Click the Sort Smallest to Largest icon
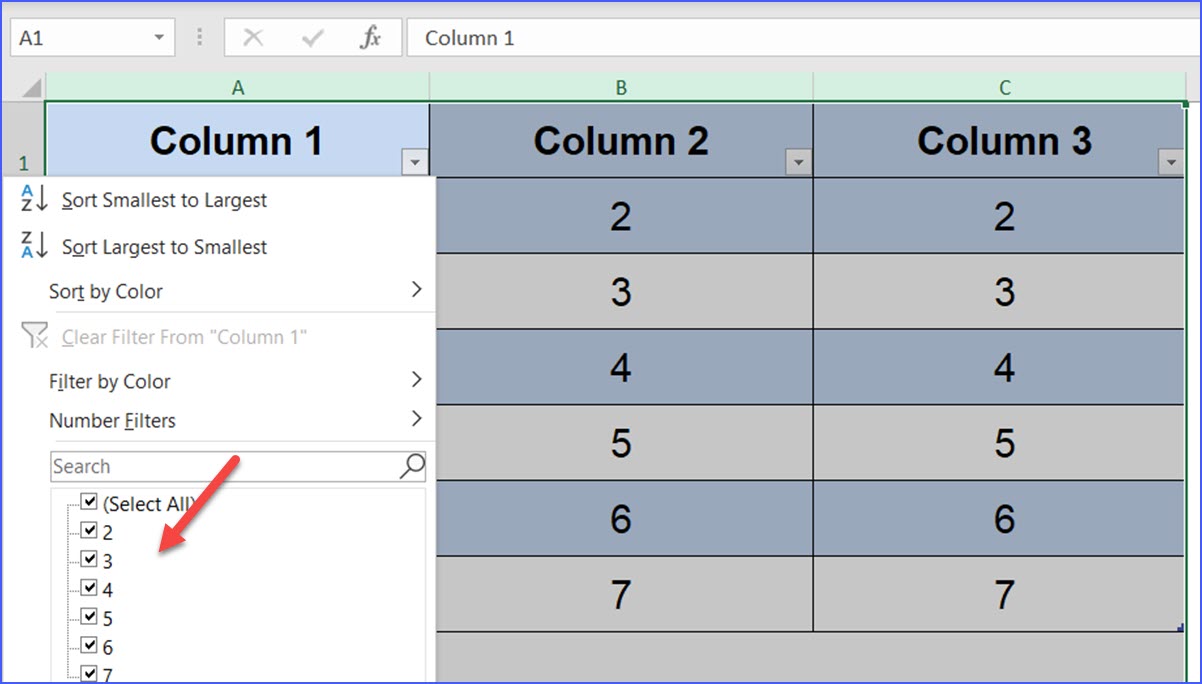1202x684 pixels. coord(35,200)
